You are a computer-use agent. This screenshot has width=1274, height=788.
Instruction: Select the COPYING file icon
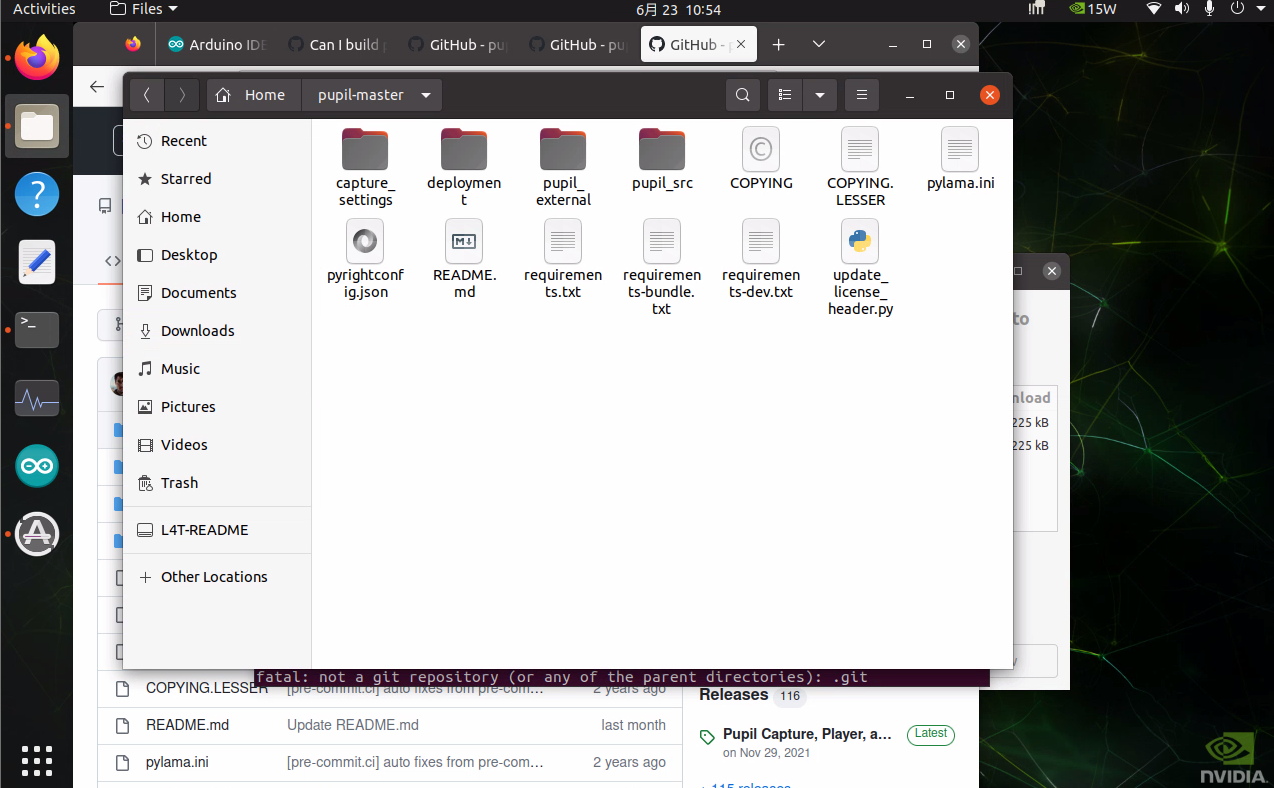[x=761, y=149]
